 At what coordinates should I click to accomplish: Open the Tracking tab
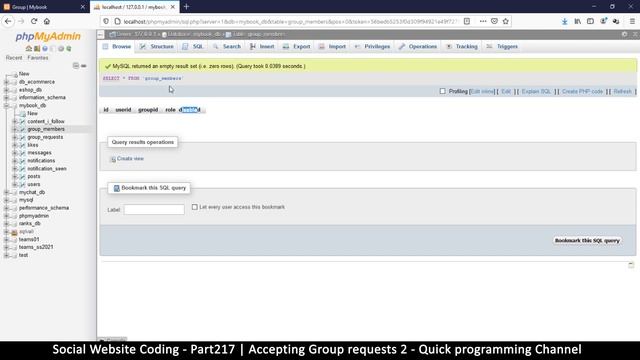pos(462,47)
